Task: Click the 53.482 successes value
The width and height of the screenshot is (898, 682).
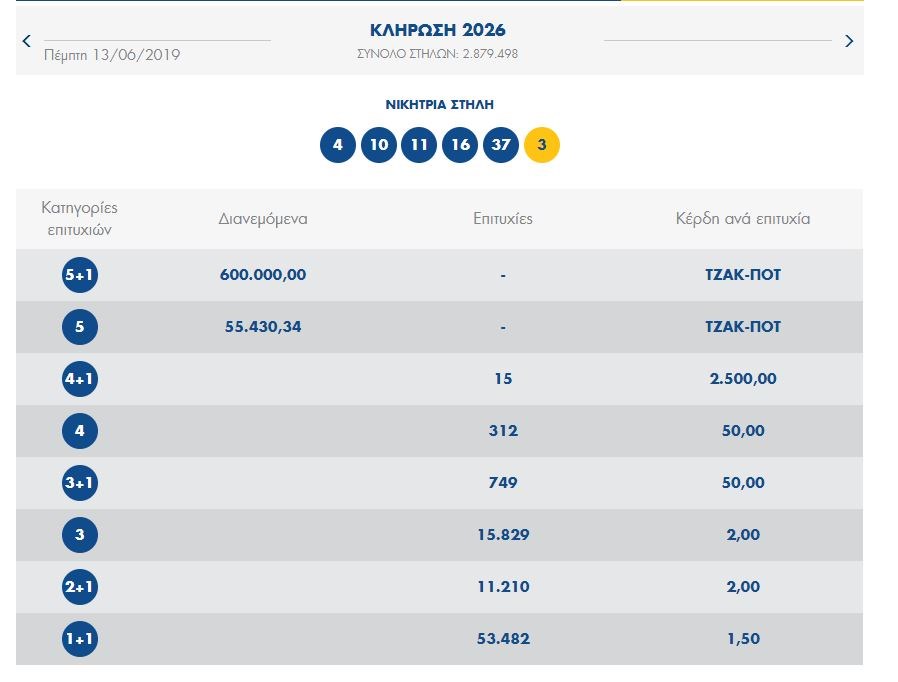Action: [x=503, y=639]
